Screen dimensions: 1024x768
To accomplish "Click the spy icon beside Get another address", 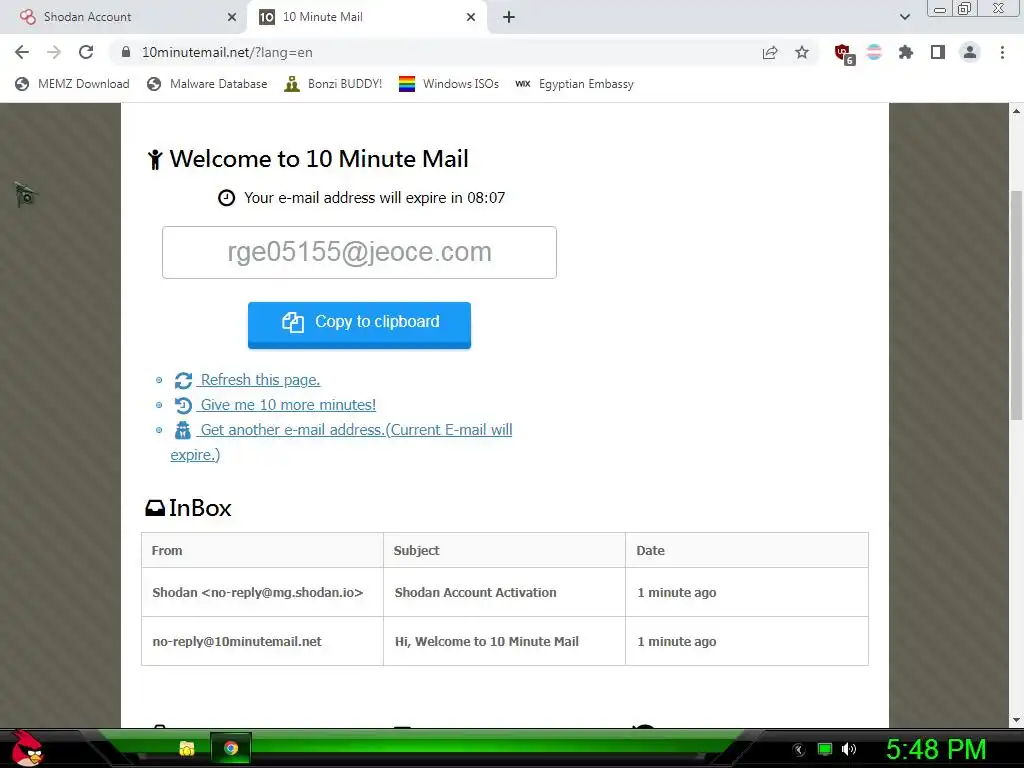I will (x=183, y=430).
